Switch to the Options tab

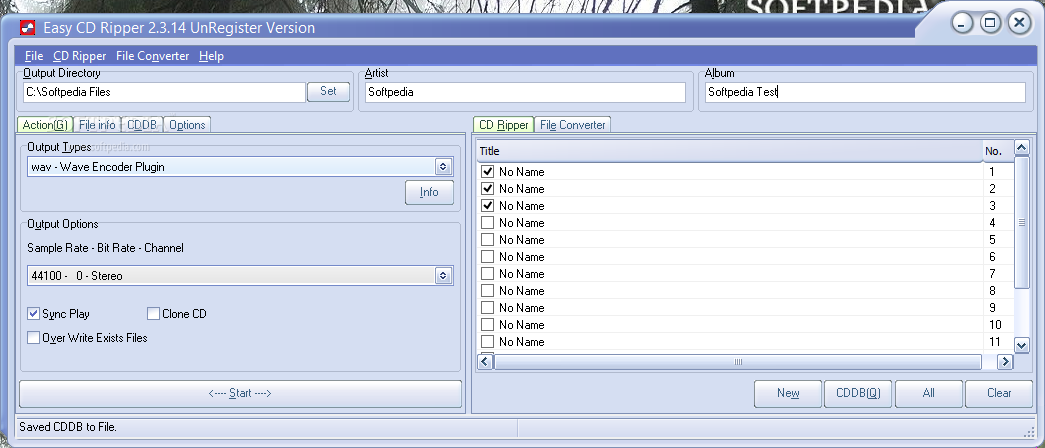coord(187,125)
